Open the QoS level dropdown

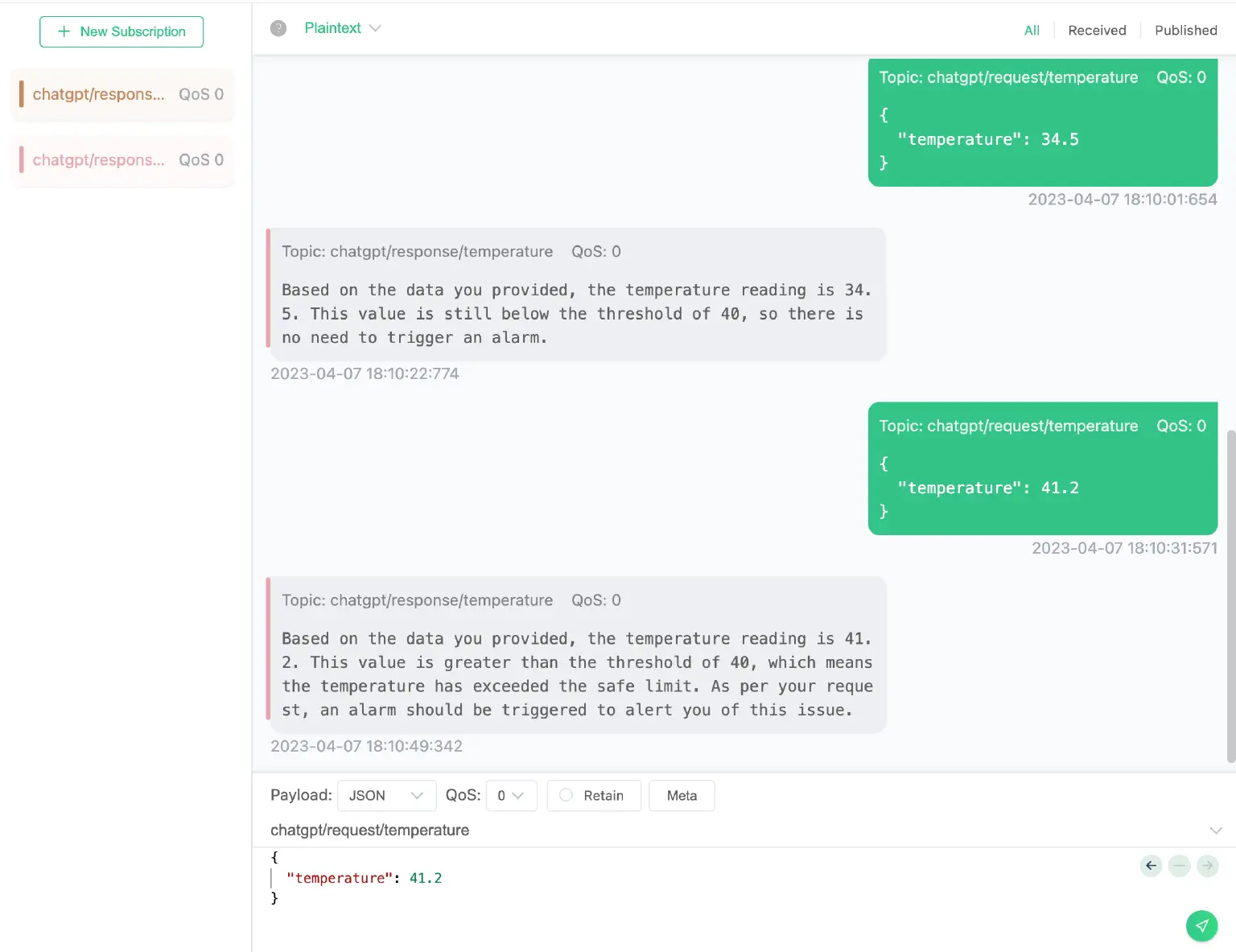pyautogui.click(x=511, y=795)
